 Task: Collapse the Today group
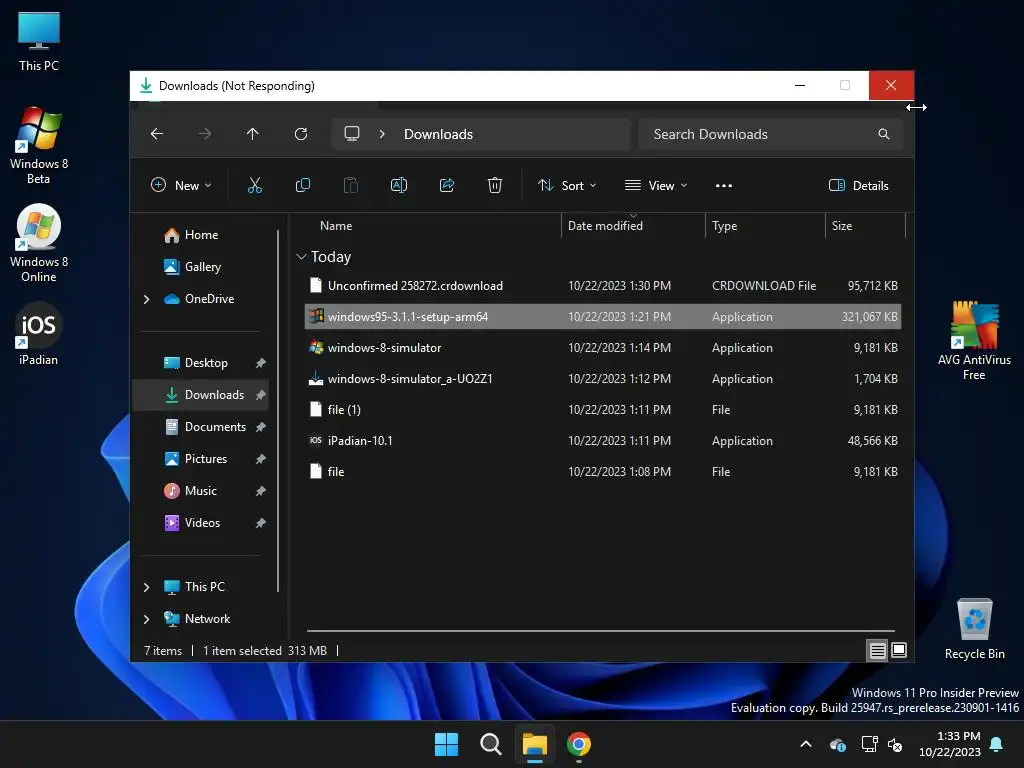(x=301, y=257)
